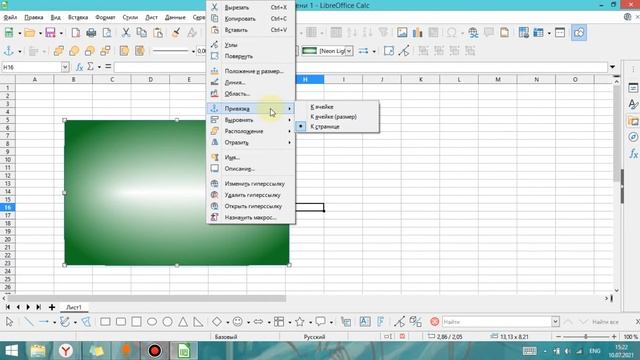Viewport: 640px width, 360px height.
Task: Expand the 'Расположение' submenu
Action: pyautogui.click(x=251, y=131)
